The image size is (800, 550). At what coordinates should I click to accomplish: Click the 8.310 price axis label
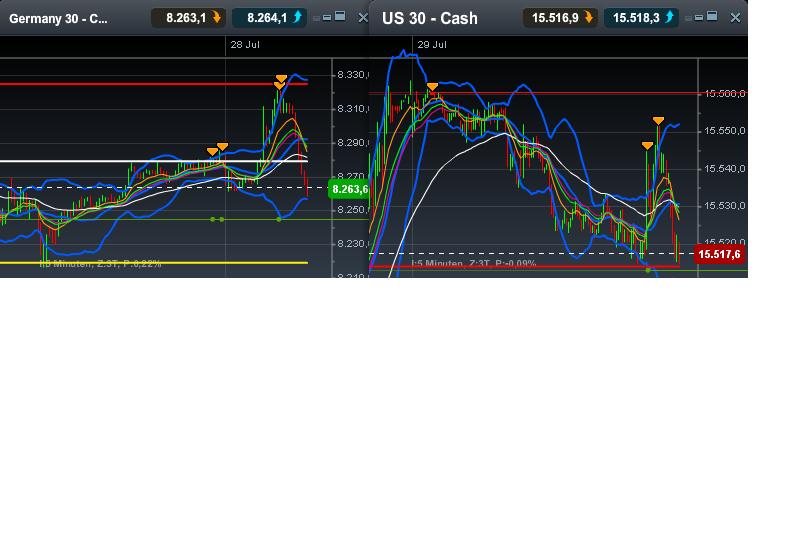pos(352,109)
